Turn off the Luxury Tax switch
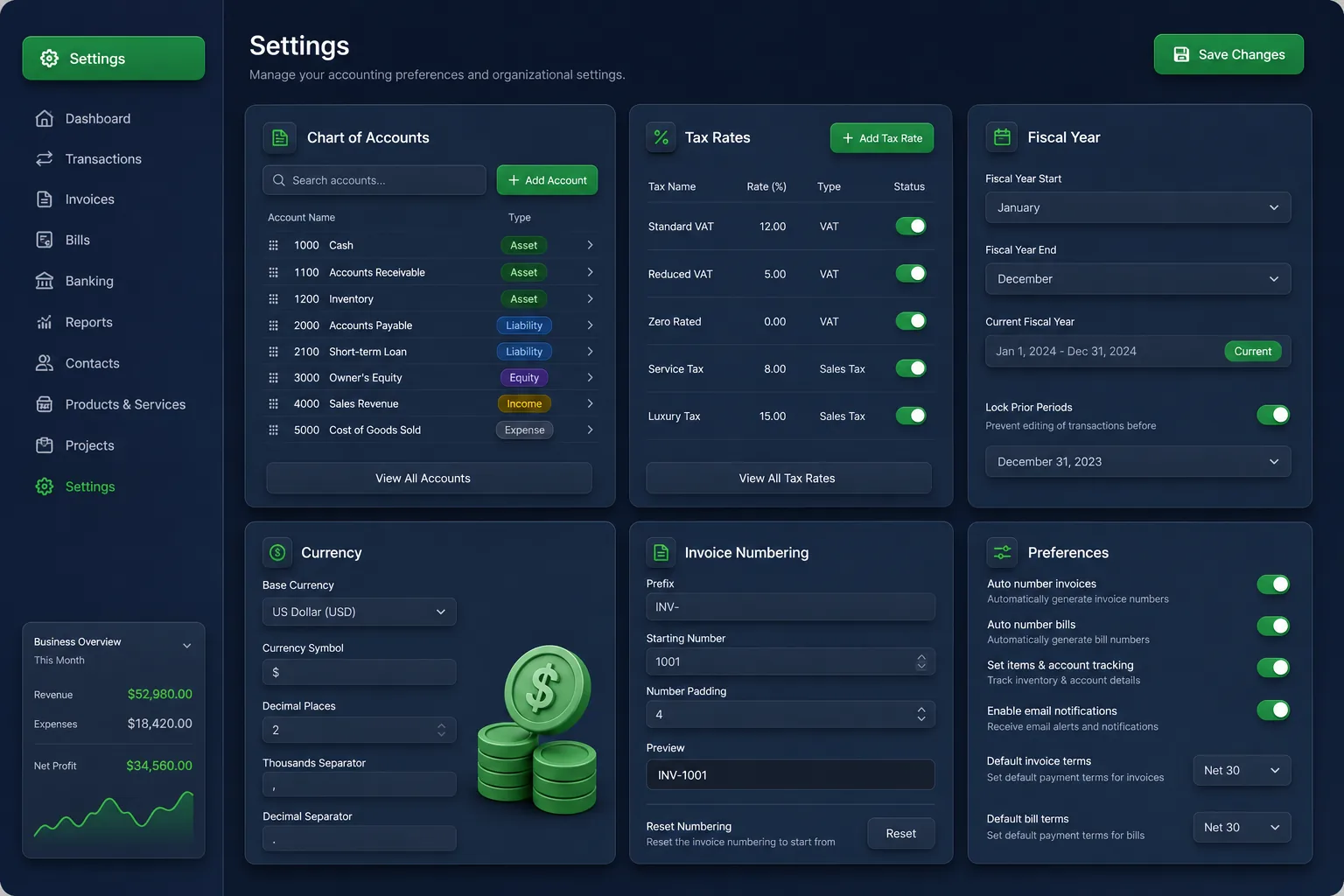The height and width of the screenshot is (896, 1344). click(x=911, y=416)
